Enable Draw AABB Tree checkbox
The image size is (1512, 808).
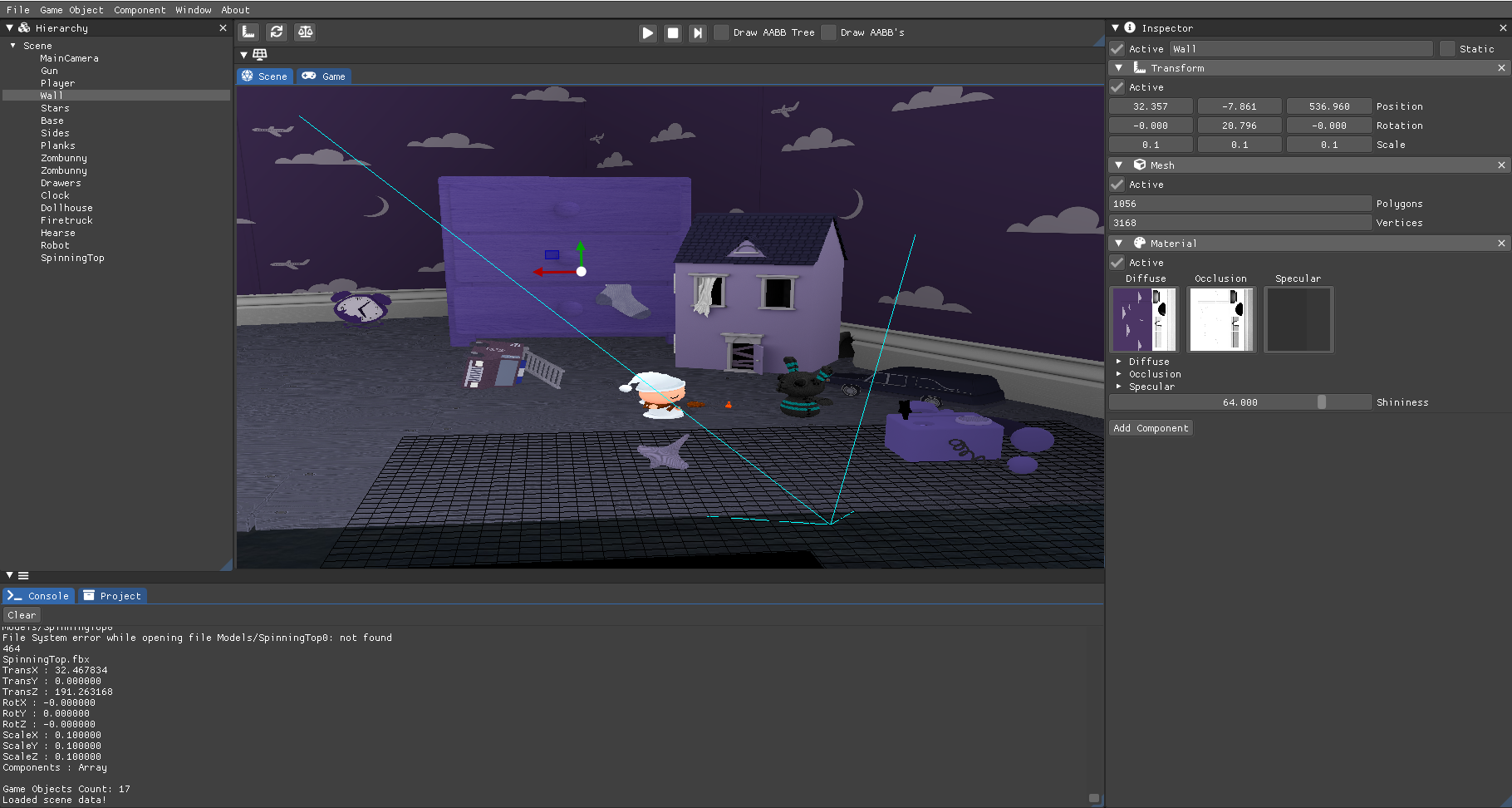pos(721,32)
